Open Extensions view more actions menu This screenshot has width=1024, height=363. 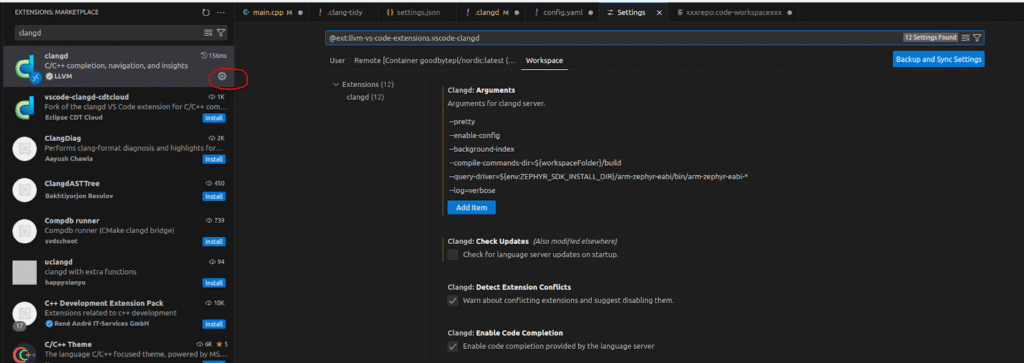[221, 12]
